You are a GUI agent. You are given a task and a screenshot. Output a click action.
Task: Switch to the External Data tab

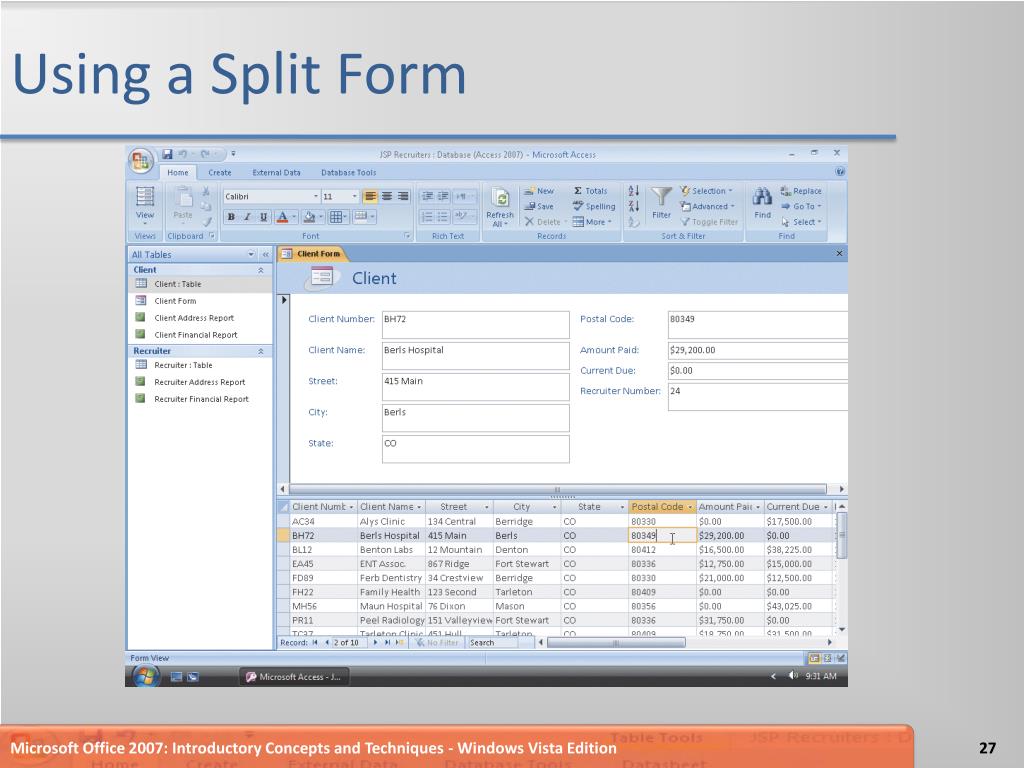276,172
